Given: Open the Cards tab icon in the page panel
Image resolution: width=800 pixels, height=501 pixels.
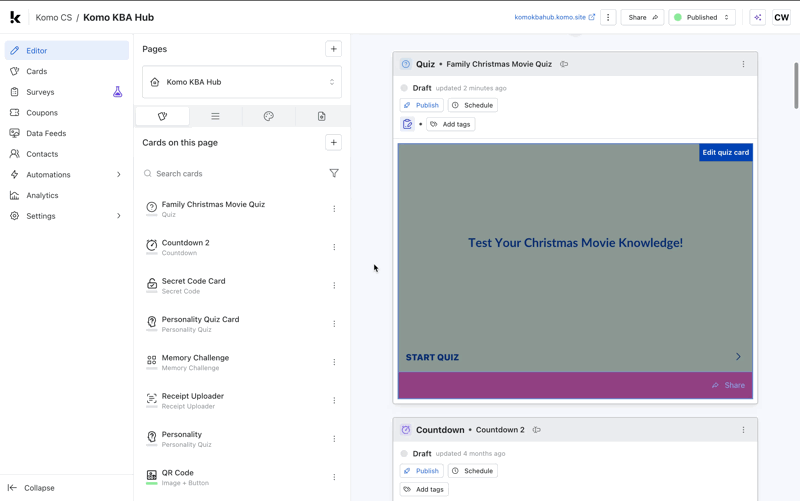Looking at the screenshot, I should tap(162, 116).
